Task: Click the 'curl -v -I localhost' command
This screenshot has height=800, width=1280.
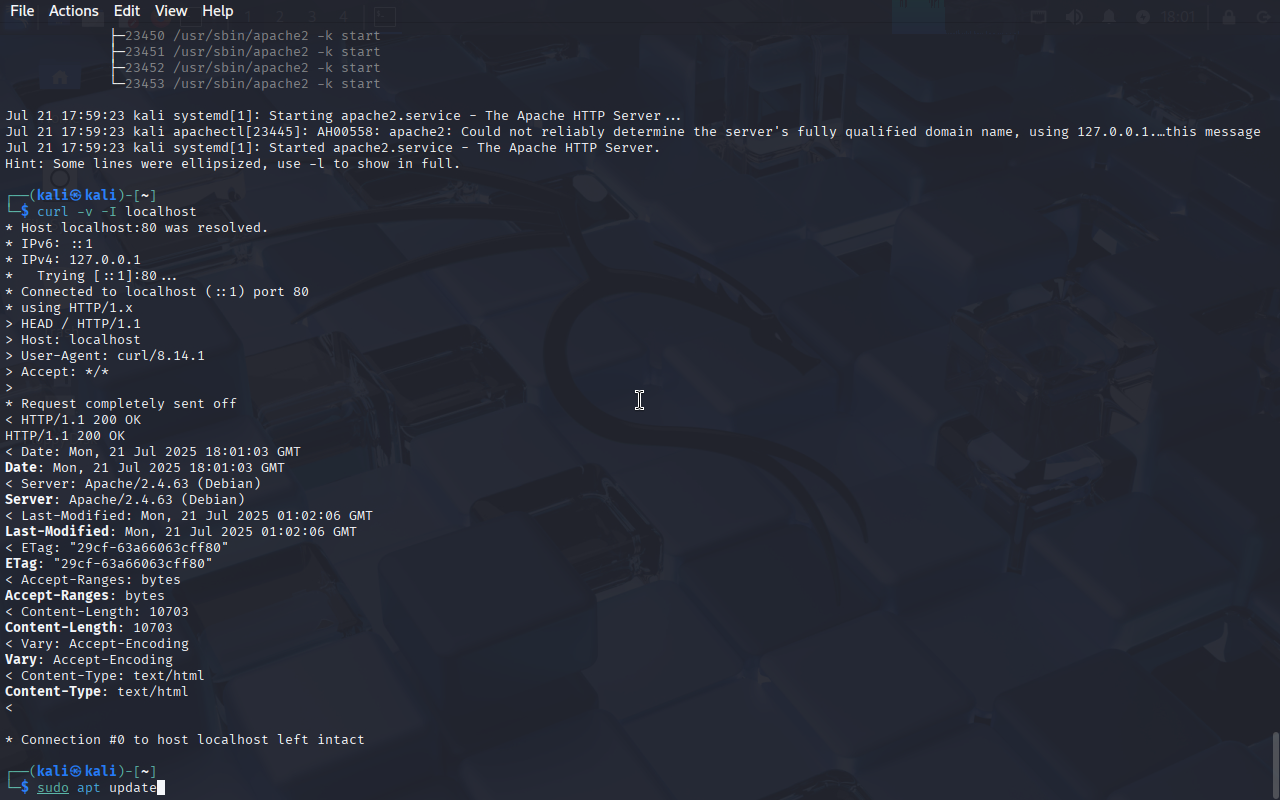Action: 117,212
